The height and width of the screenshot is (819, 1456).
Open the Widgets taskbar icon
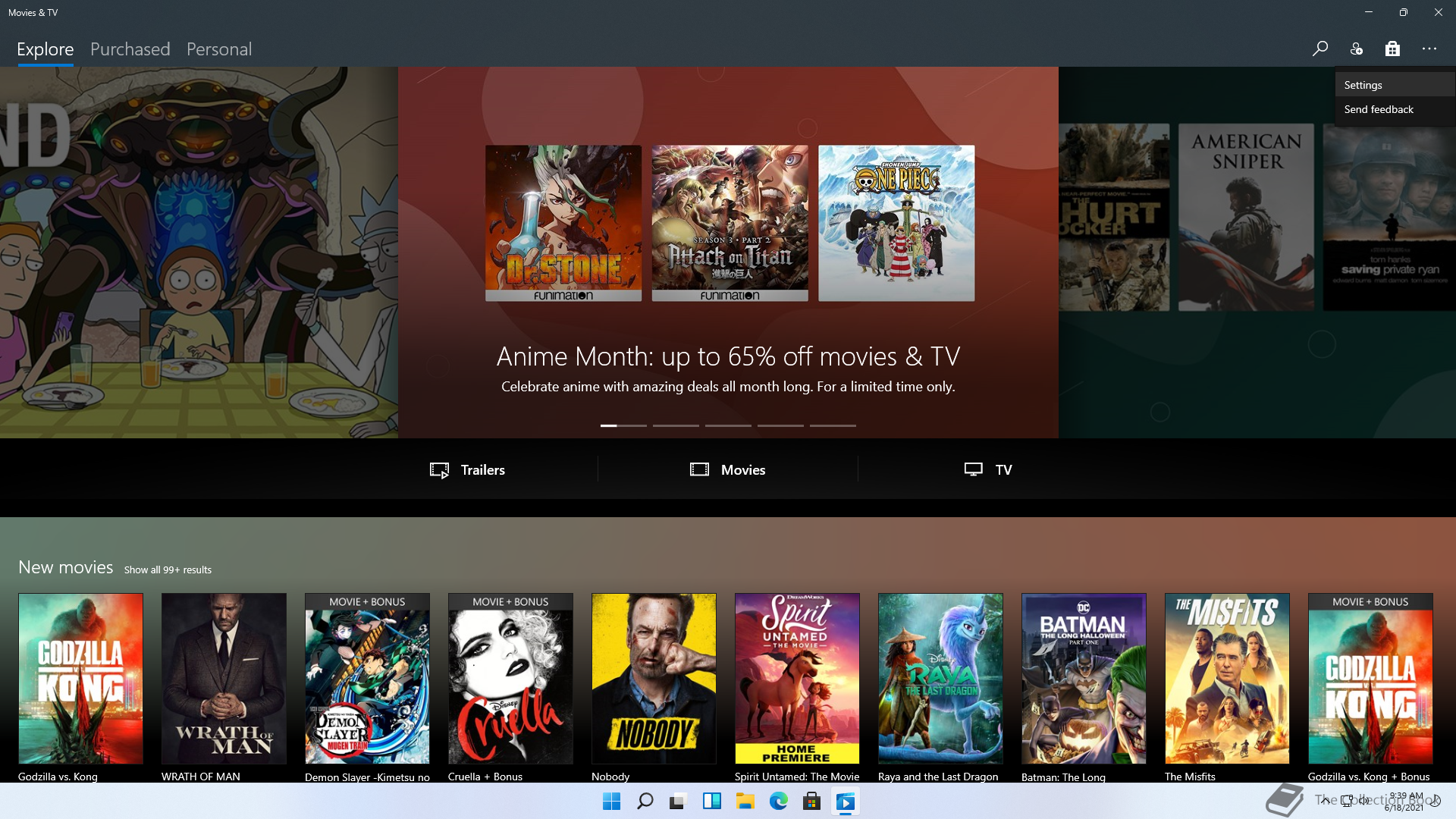pos(711,802)
